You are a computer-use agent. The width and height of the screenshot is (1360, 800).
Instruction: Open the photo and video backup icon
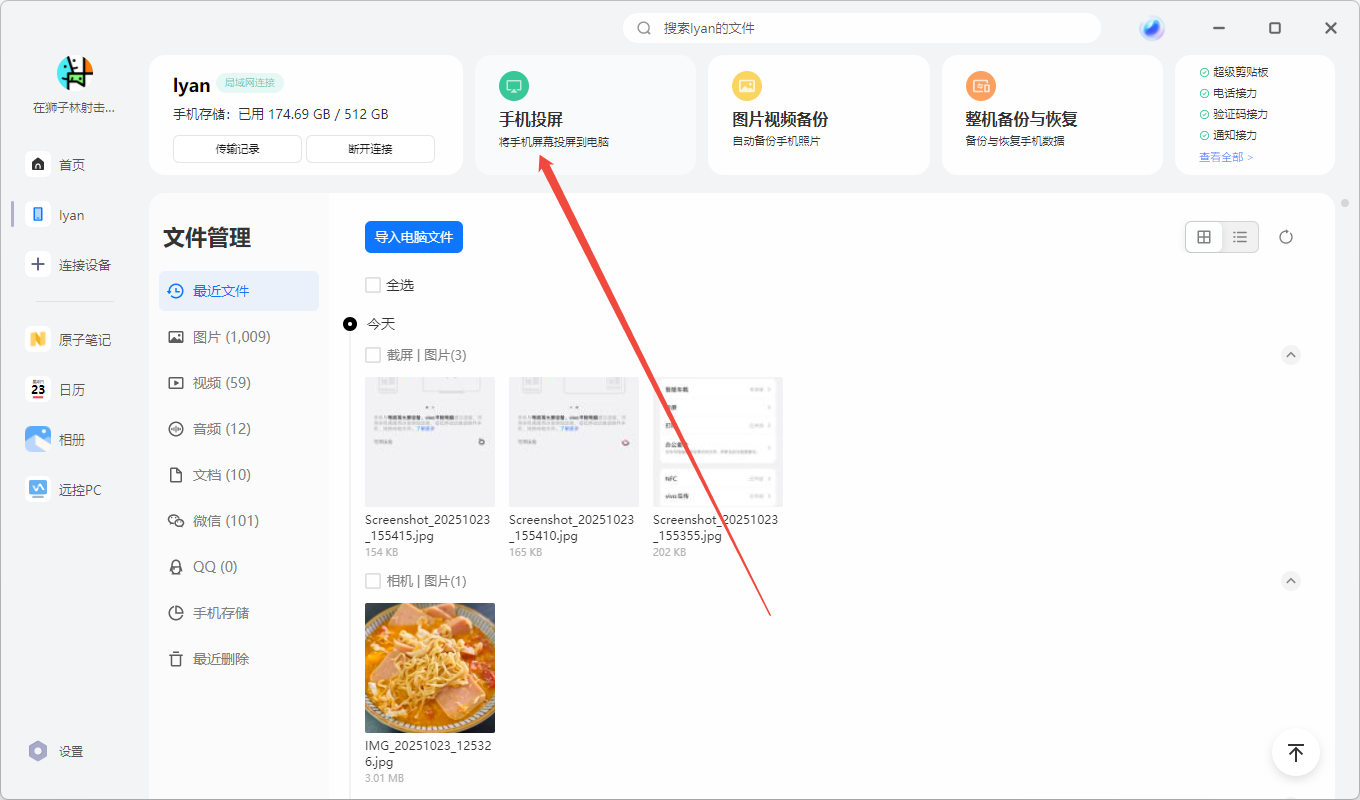[747, 86]
